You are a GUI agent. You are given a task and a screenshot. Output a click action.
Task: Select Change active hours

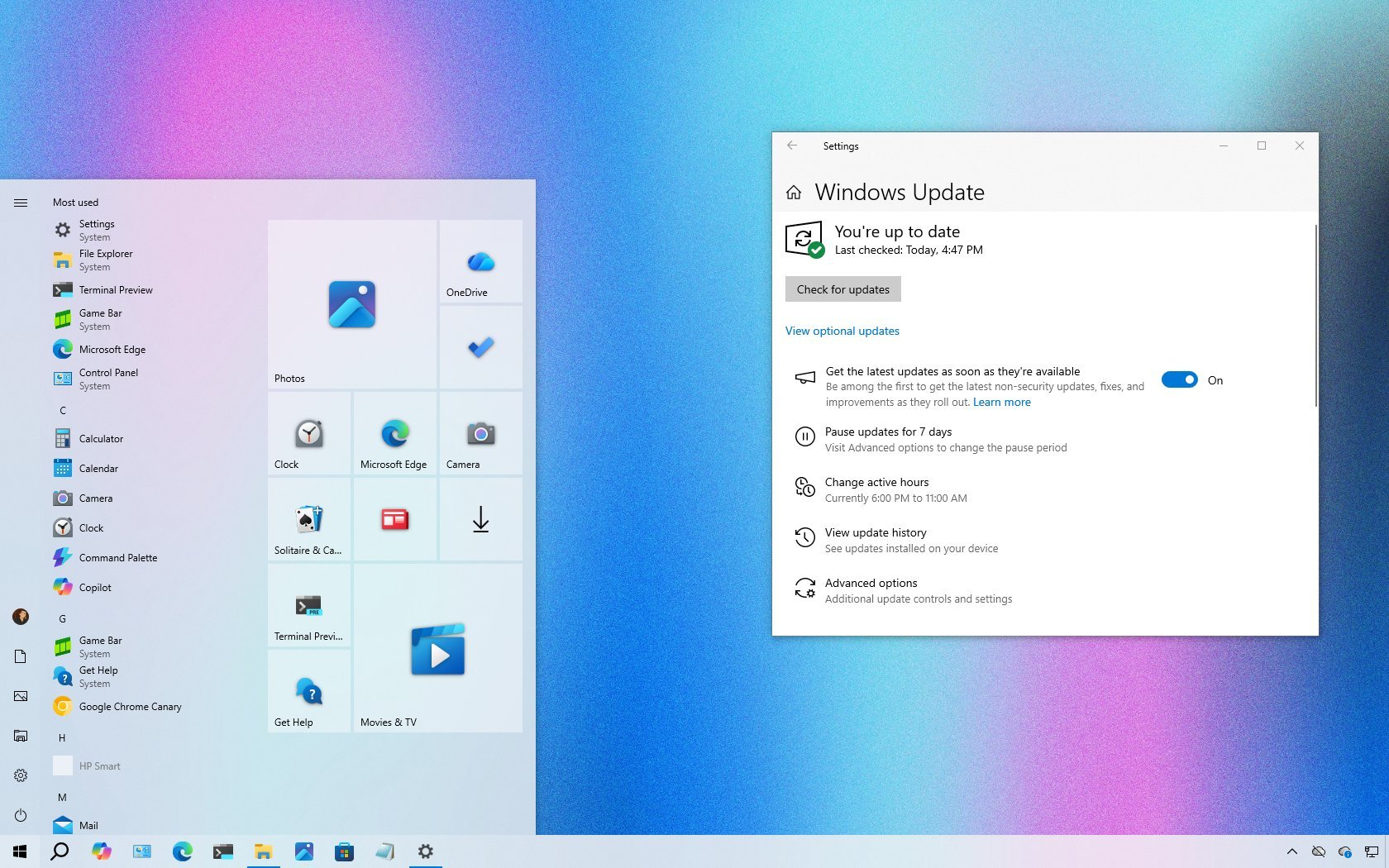[876, 482]
